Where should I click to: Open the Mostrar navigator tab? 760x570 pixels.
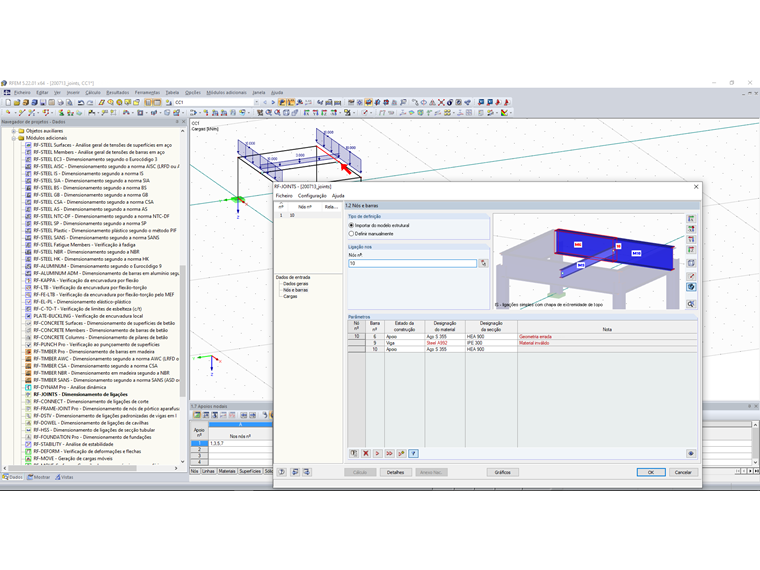point(39,477)
